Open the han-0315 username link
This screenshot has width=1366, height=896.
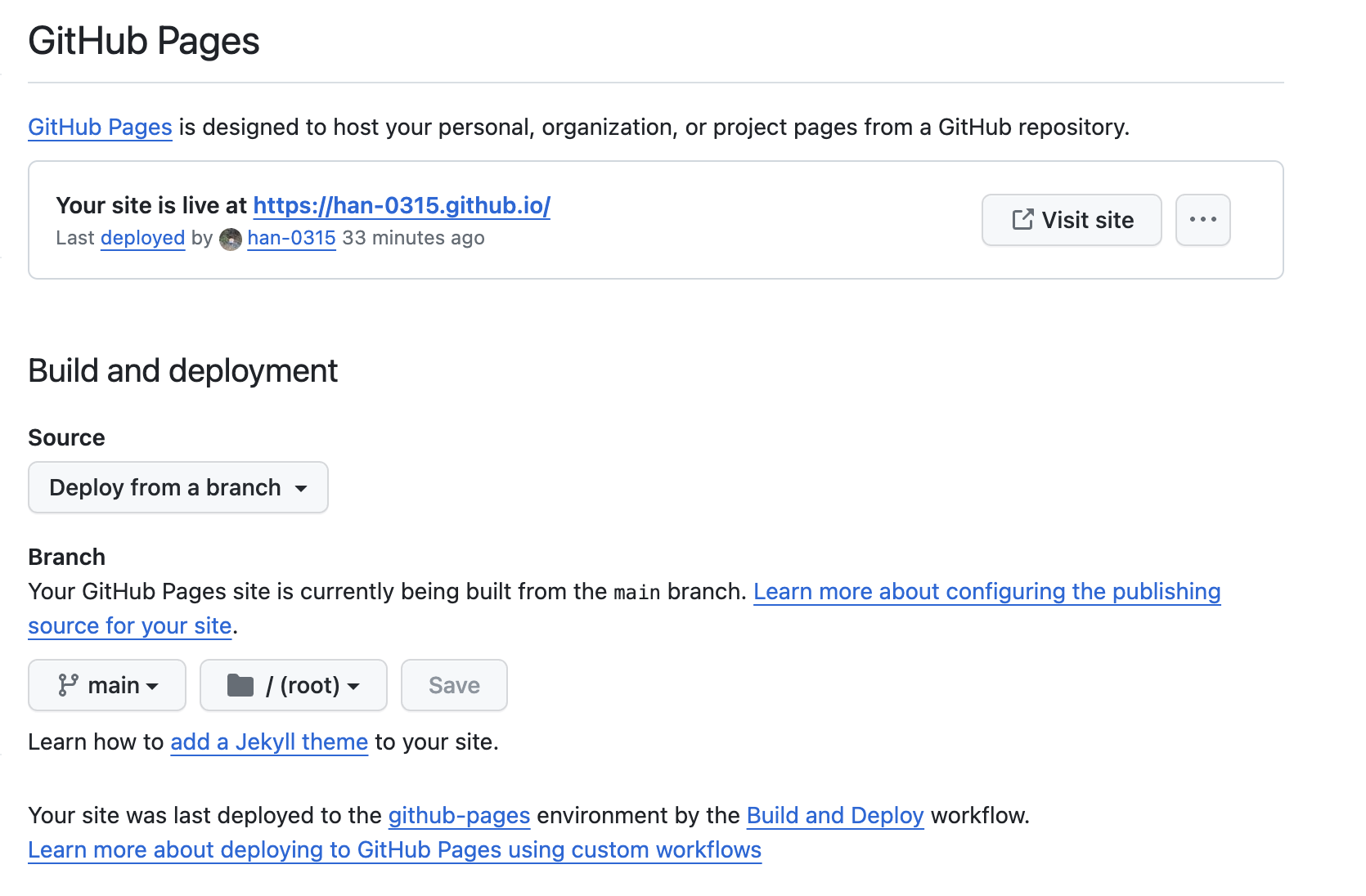291,238
